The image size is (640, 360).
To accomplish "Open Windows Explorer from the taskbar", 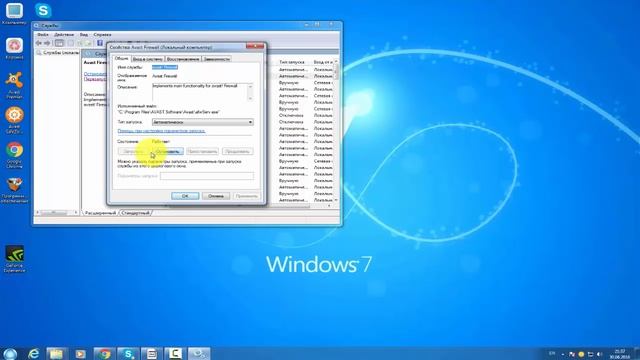I will pyautogui.click(x=56, y=353).
